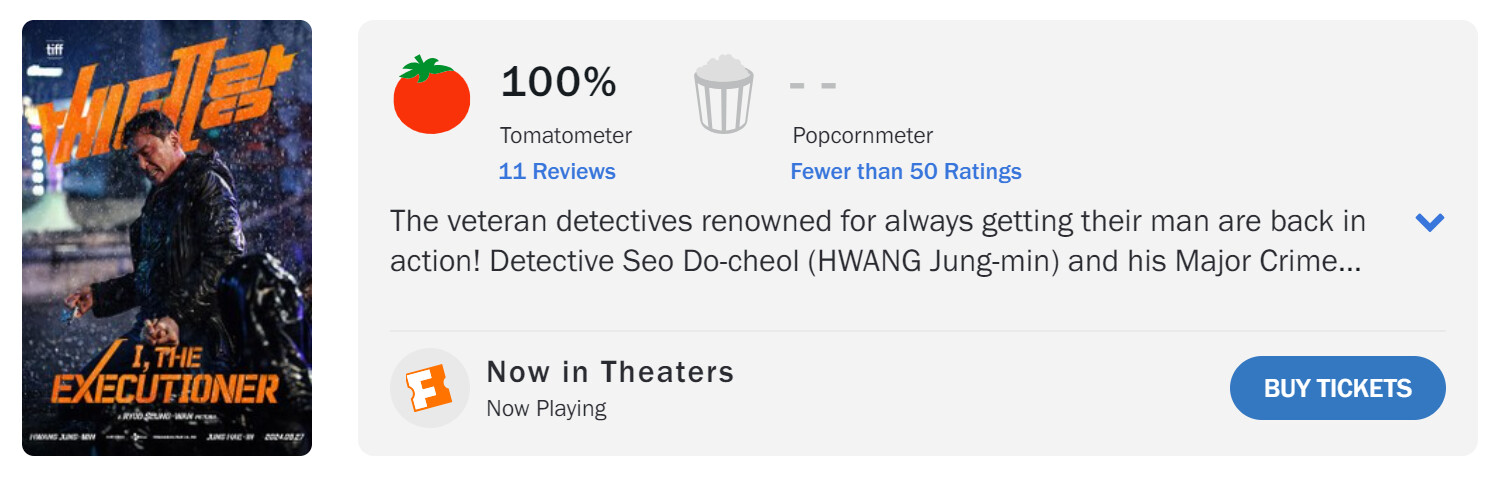Open the 11 Reviews link
Screen dimensions: 1510x490
coord(557,171)
